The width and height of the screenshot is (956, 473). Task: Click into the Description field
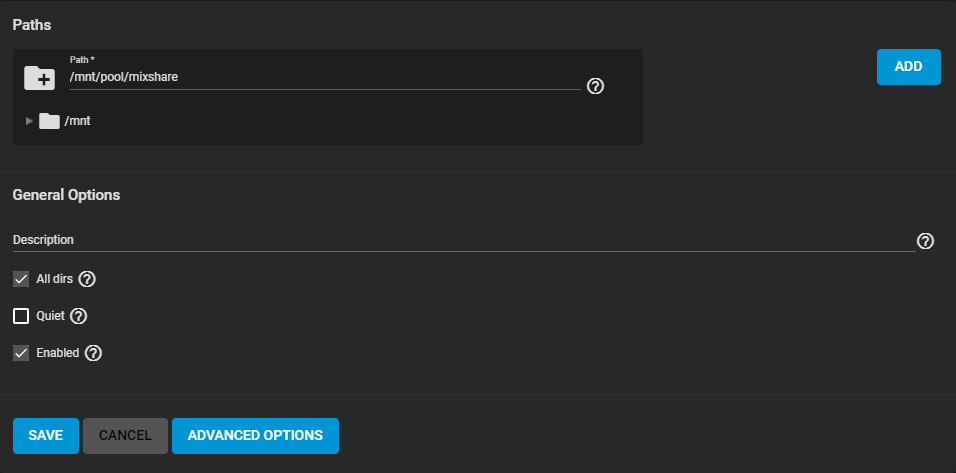pos(460,240)
